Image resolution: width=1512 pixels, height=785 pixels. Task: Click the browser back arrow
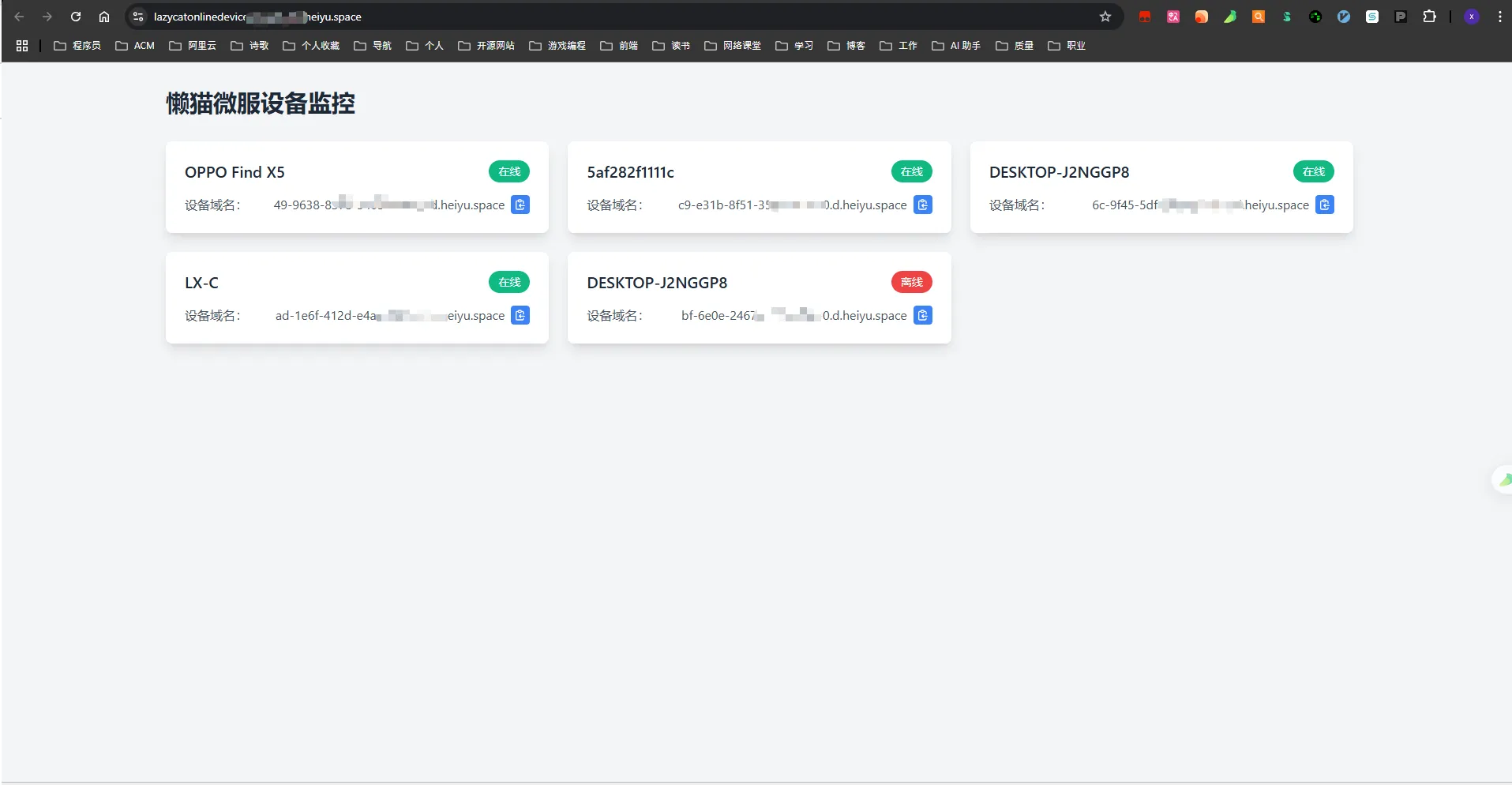point(20,17)
